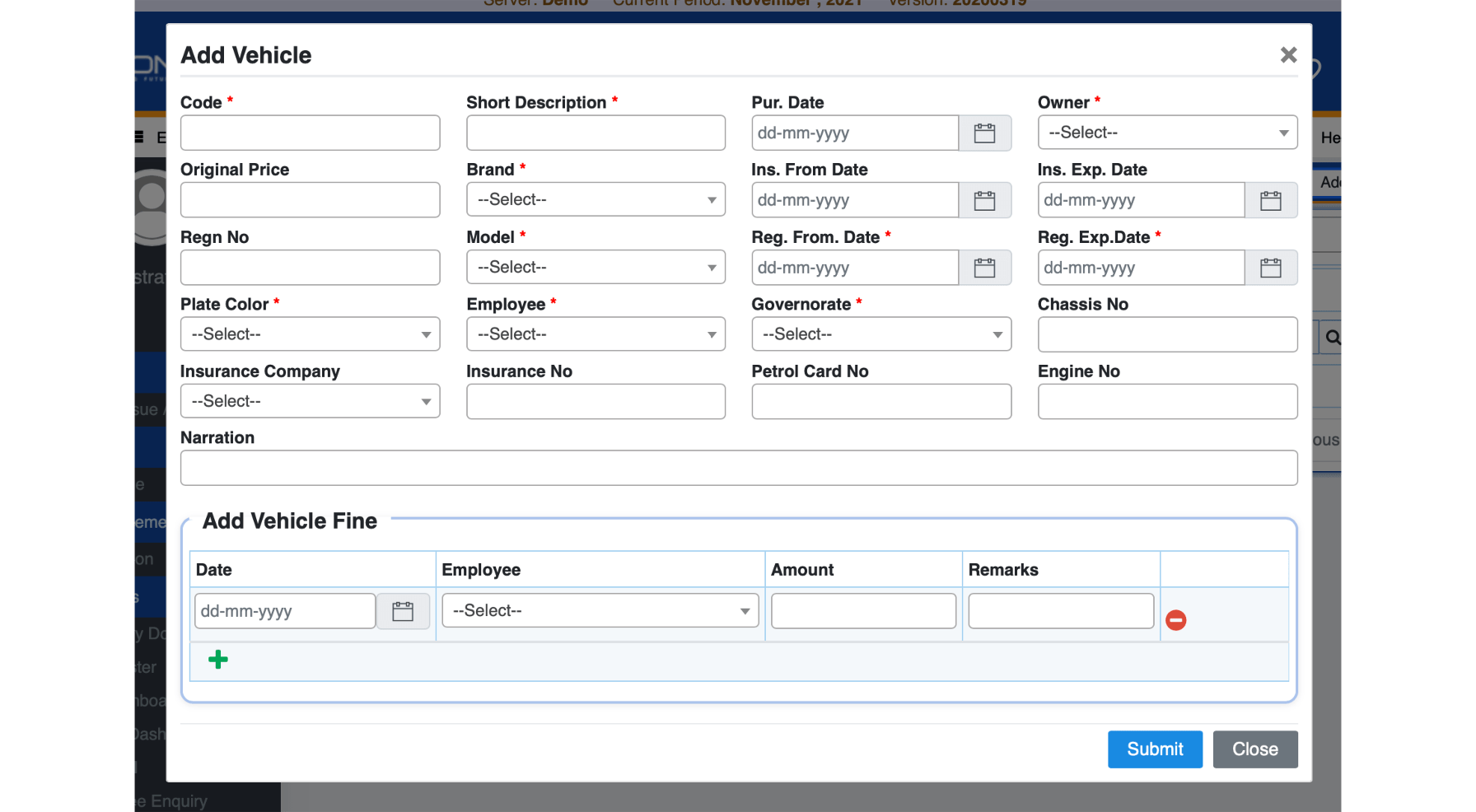Click the Pur. Date text box
The image size is (1476, 812).
[x=855, y=133]
